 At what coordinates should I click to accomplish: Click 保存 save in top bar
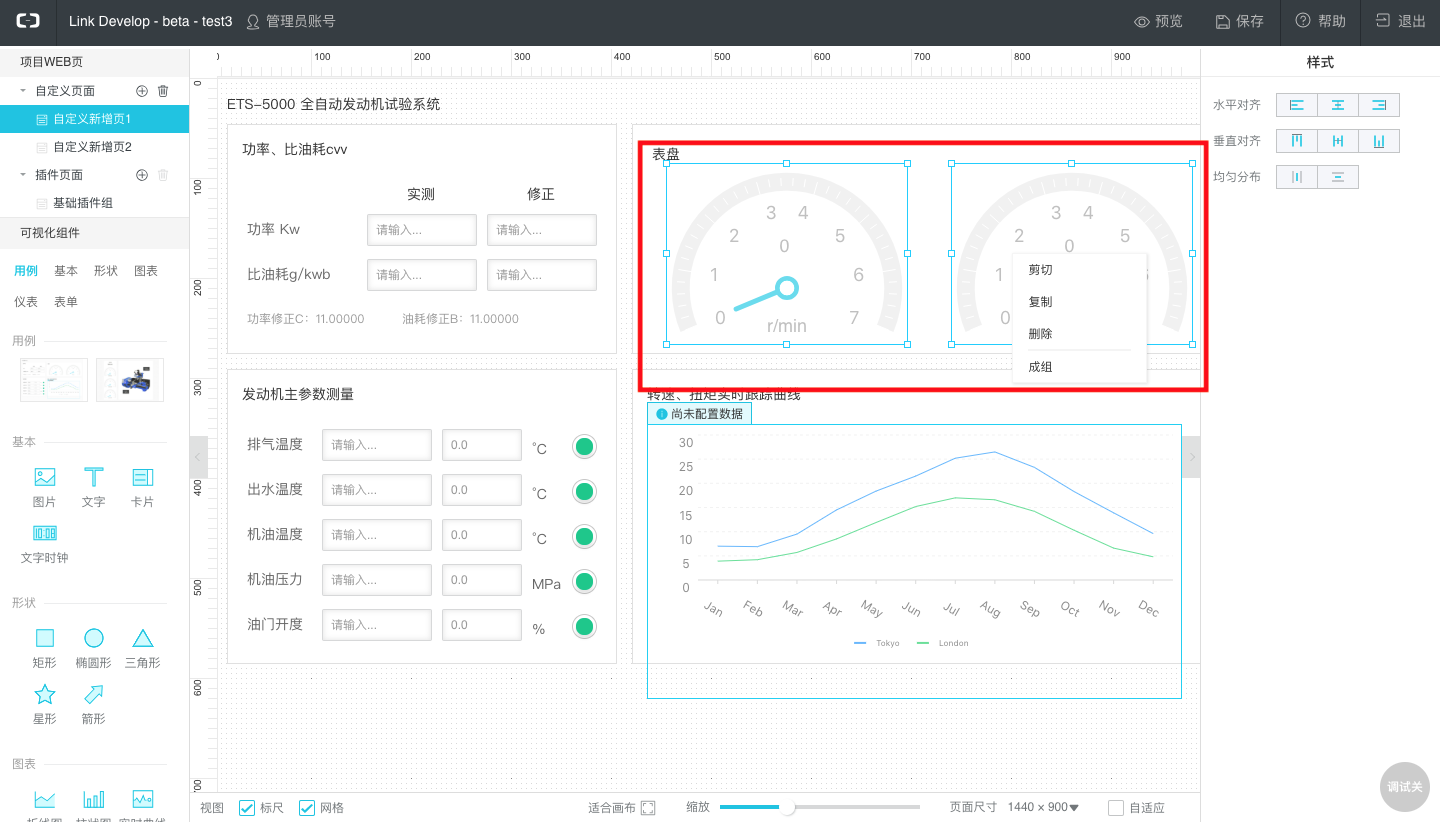pyautogui.click(x=1239, y=21)
